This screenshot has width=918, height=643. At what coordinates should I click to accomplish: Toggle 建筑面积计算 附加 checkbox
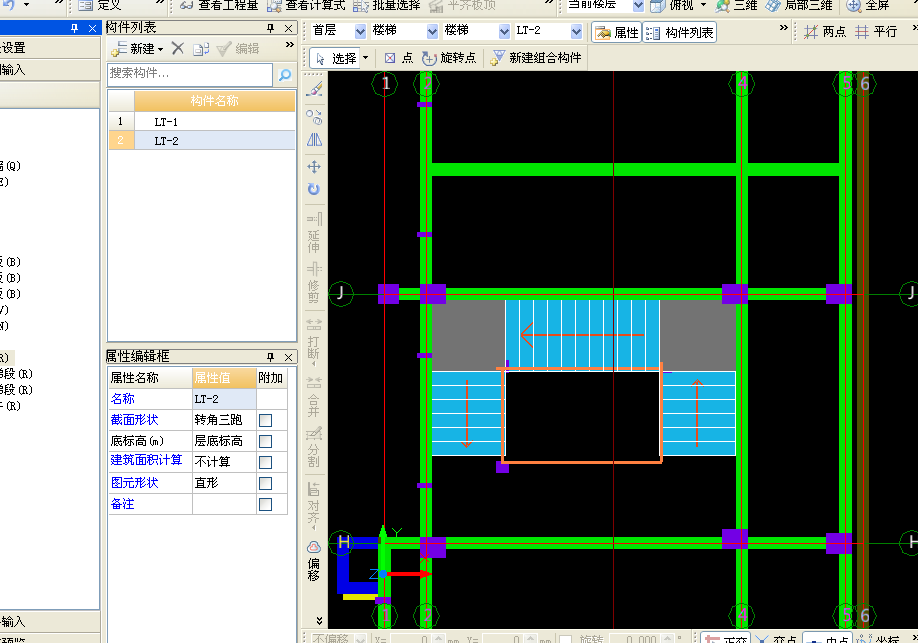pyautogui.click(x=266, y=463)
